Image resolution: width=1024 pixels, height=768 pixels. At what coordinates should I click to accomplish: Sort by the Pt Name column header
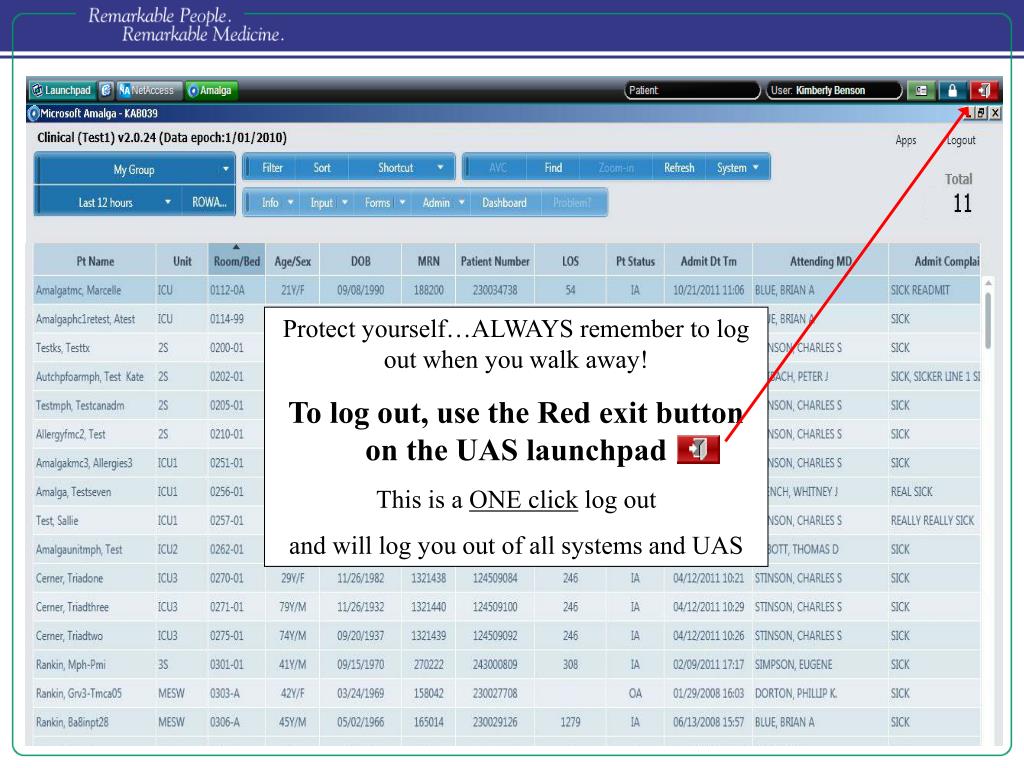pyautogui.click(x=95, y=261)
